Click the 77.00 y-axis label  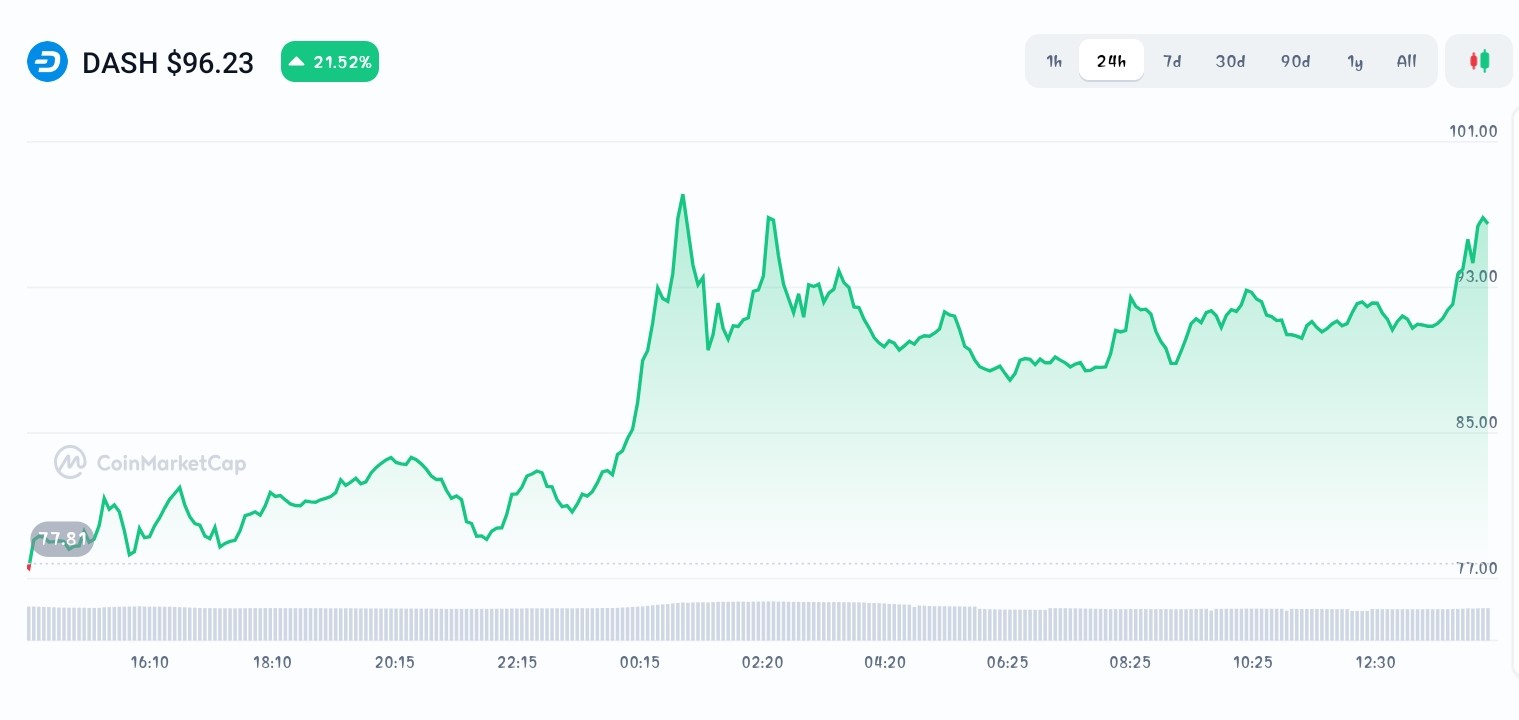click(x=1476, y=568)
